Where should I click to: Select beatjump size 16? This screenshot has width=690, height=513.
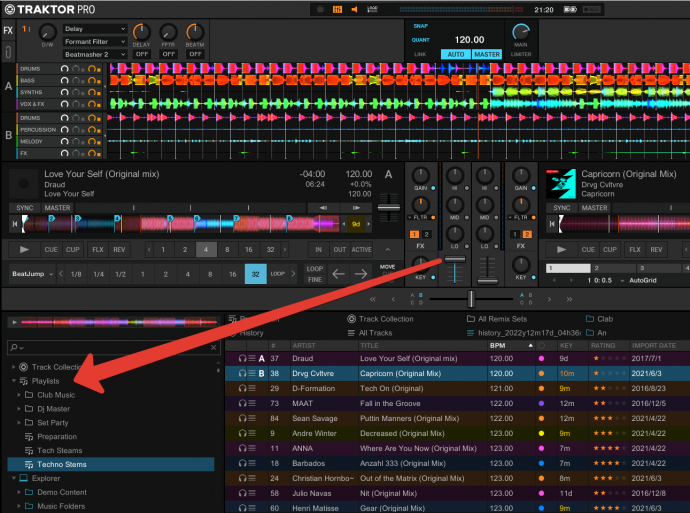point(232,274)
